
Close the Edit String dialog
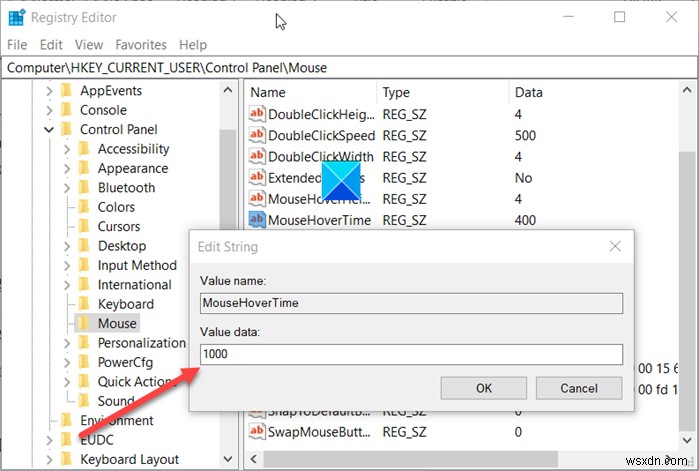coord(615,246)
